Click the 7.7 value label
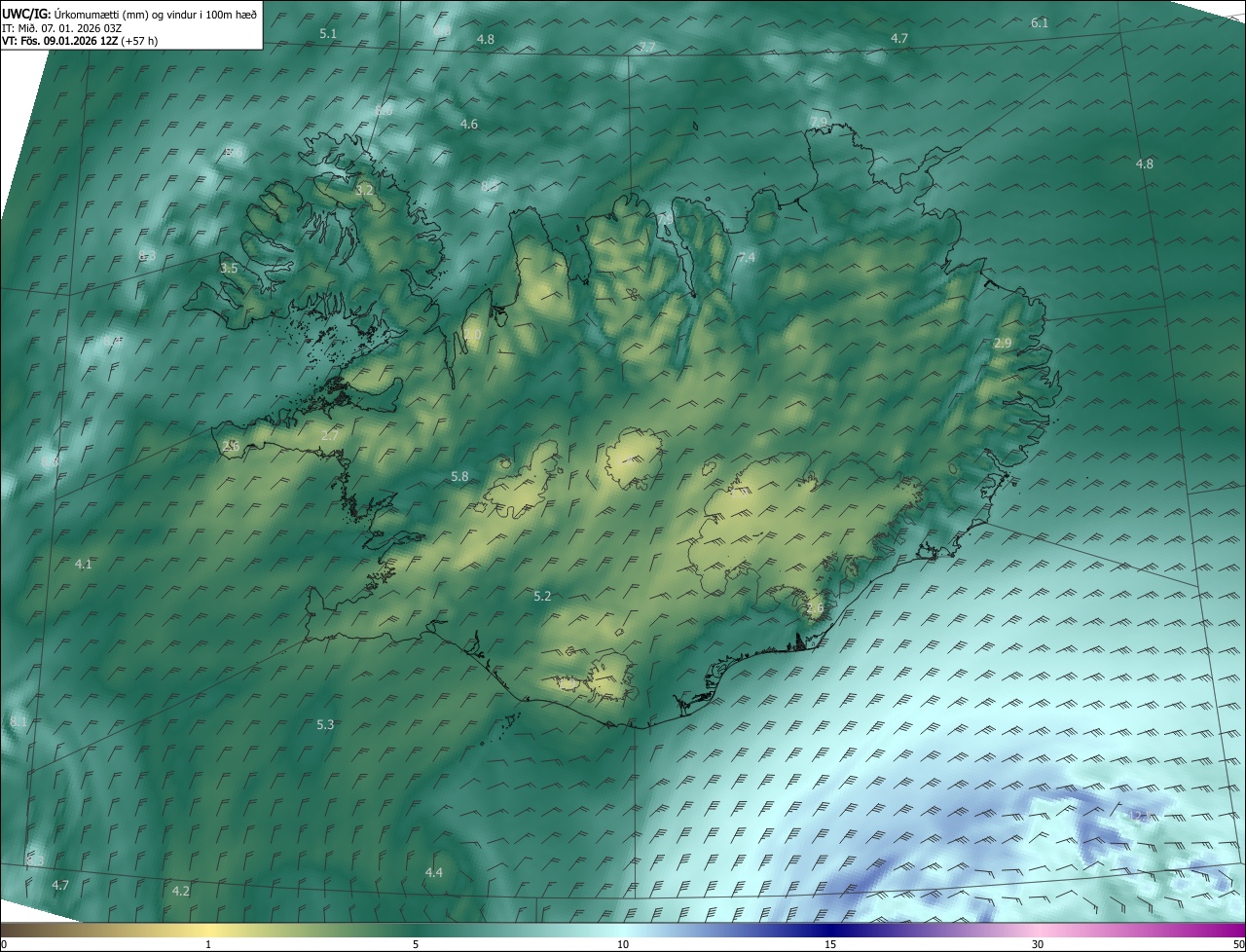The image size is (1246, 952). [647, 48]
